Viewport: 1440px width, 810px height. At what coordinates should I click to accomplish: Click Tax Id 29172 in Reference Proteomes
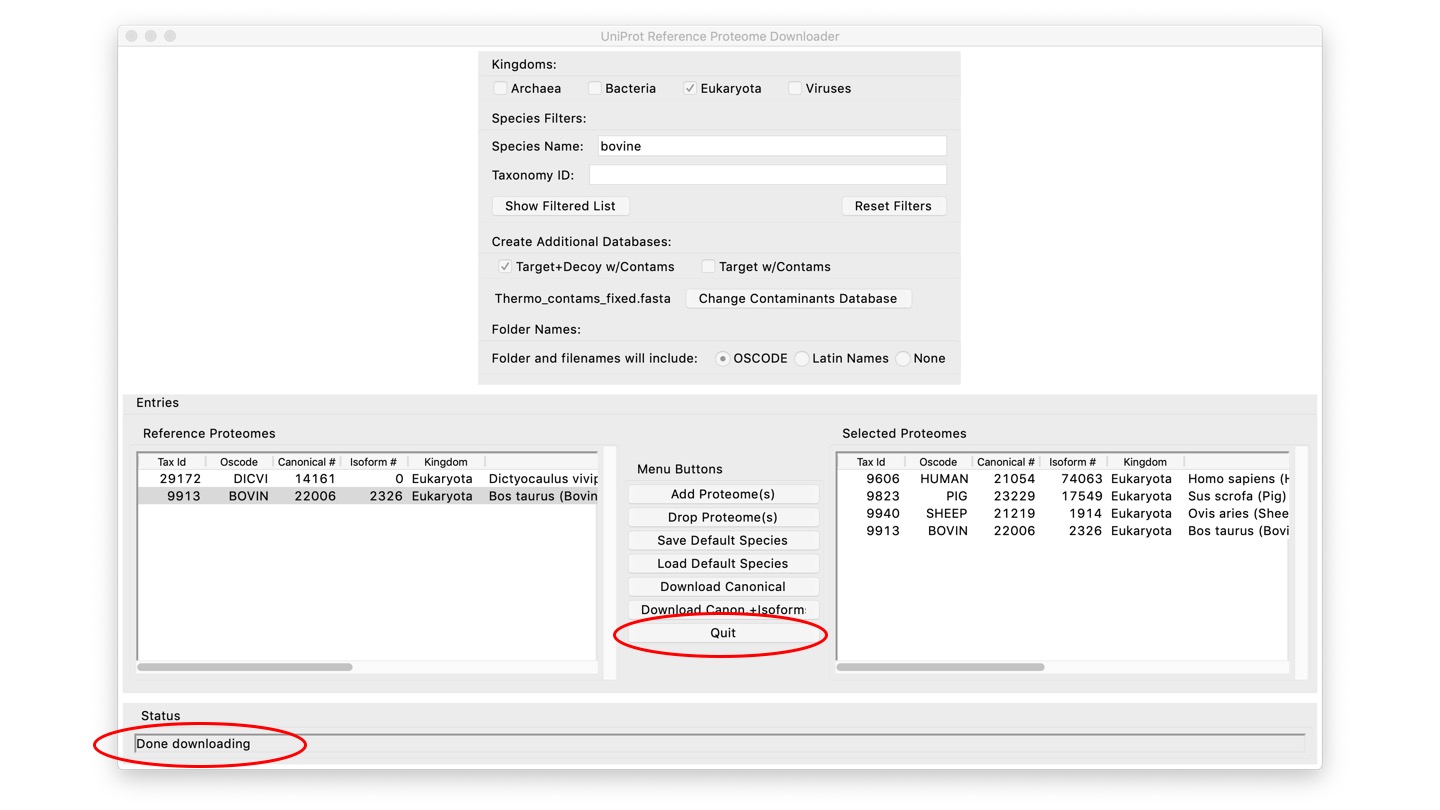pos(180,479)
